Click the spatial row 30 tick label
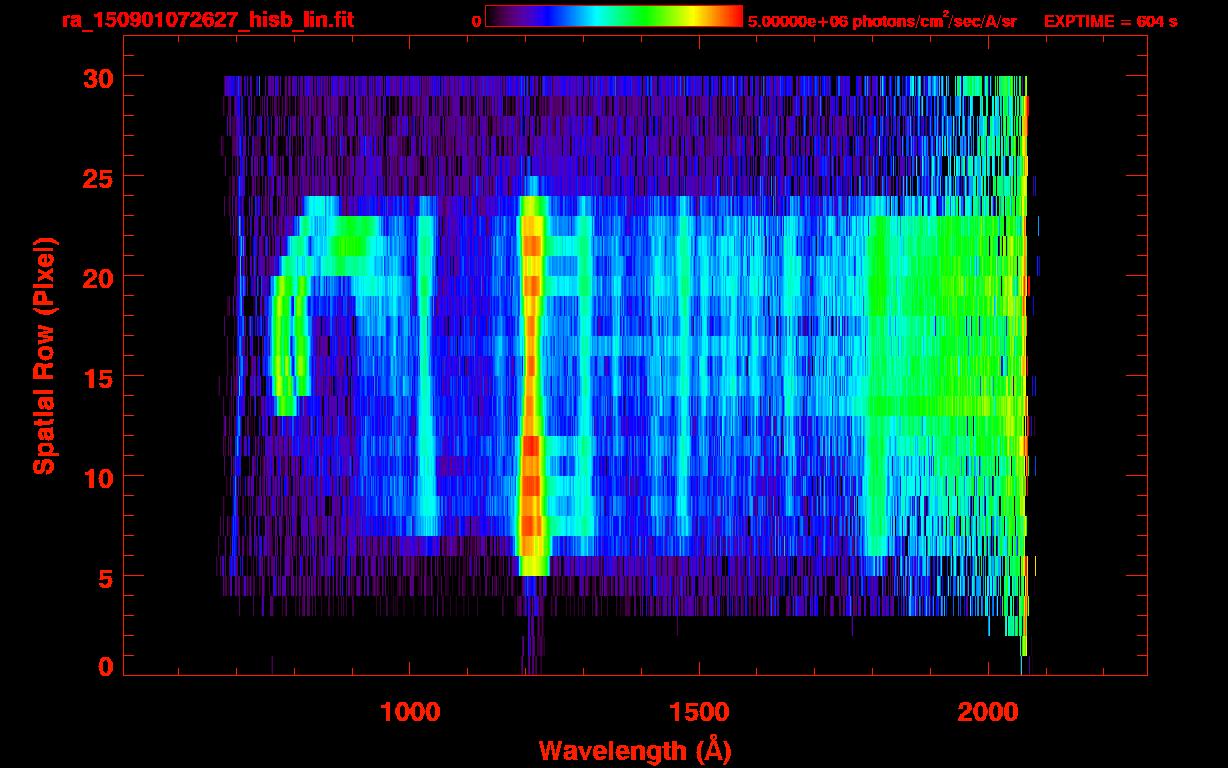This screenshot has height=768, width=1228. pos(96,76)
